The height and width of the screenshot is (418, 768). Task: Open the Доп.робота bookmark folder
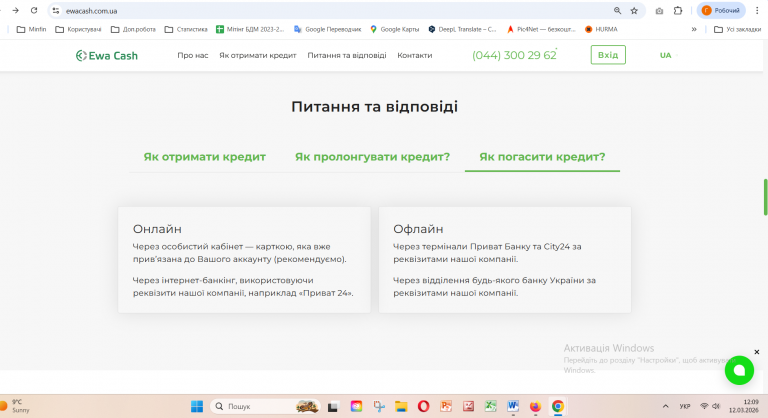pyautogui.click(x=133, y=29)
